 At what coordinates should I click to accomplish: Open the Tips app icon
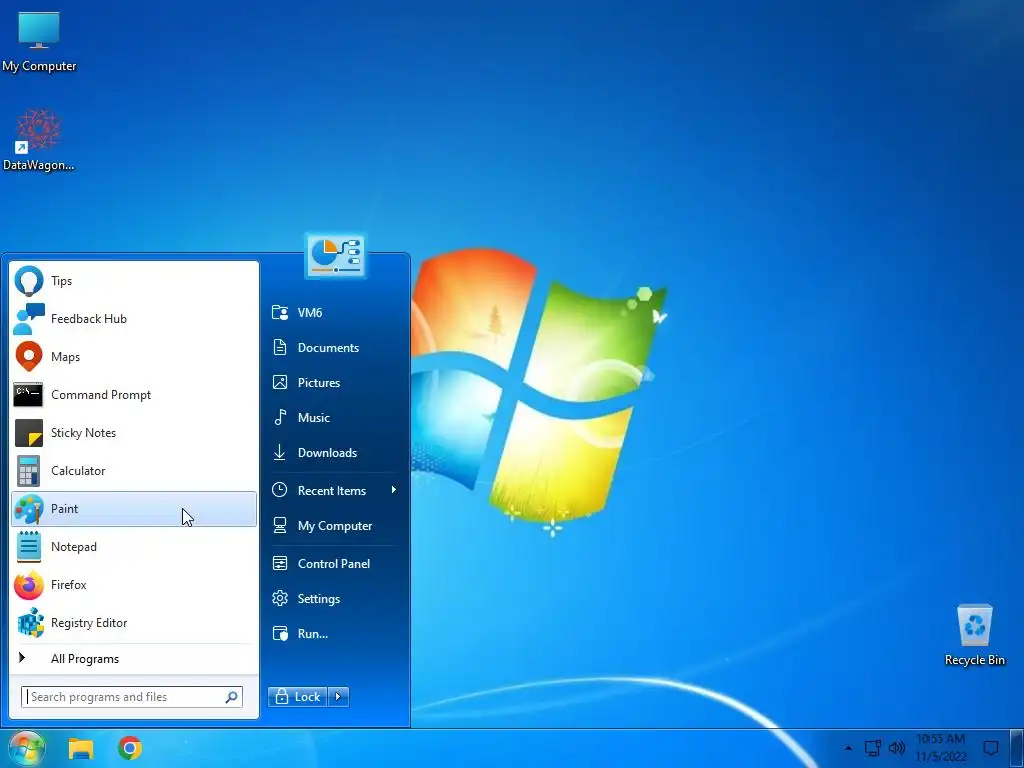click(x=29, y=281)
